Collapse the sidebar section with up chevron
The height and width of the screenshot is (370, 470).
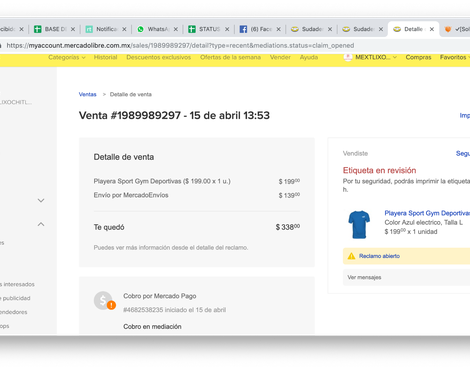point(41,224)
